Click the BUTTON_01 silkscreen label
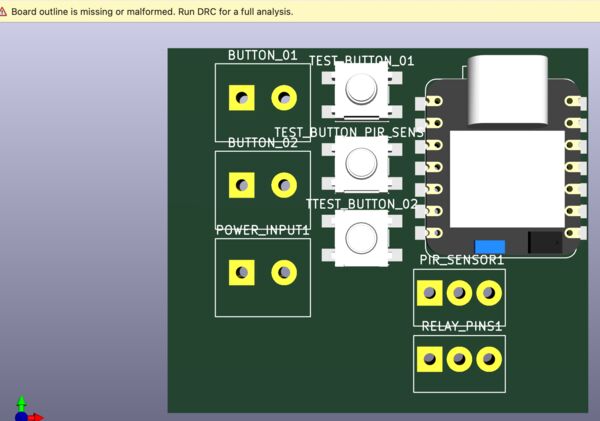 pos(262,55)
